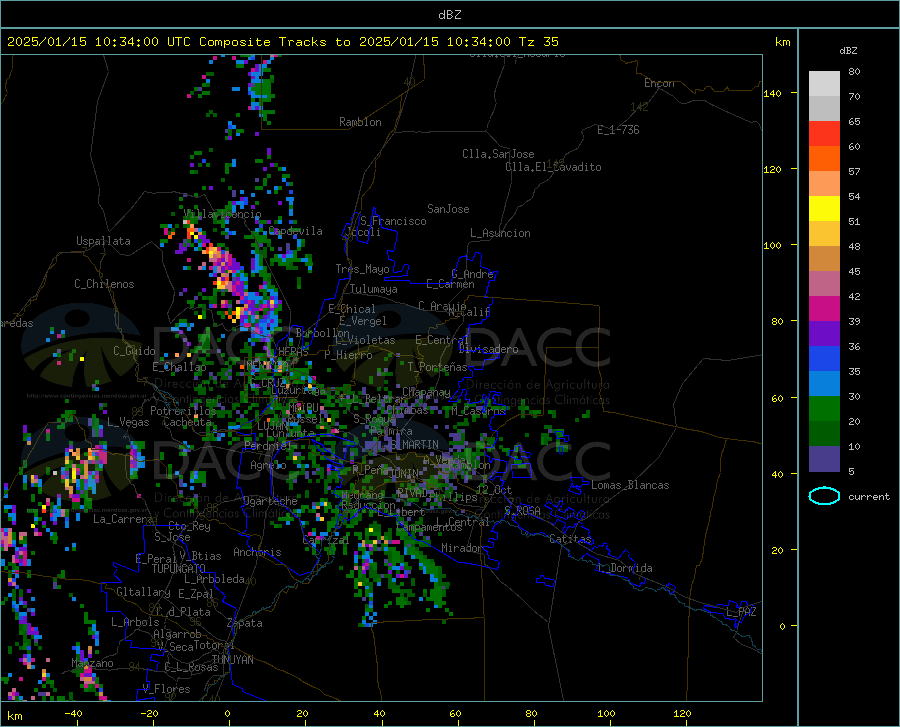The height and width of the screenshot is (727, 900).
Task: Click the 'SanJose' map label near L_Asuncion
Action: pos(448,209)
